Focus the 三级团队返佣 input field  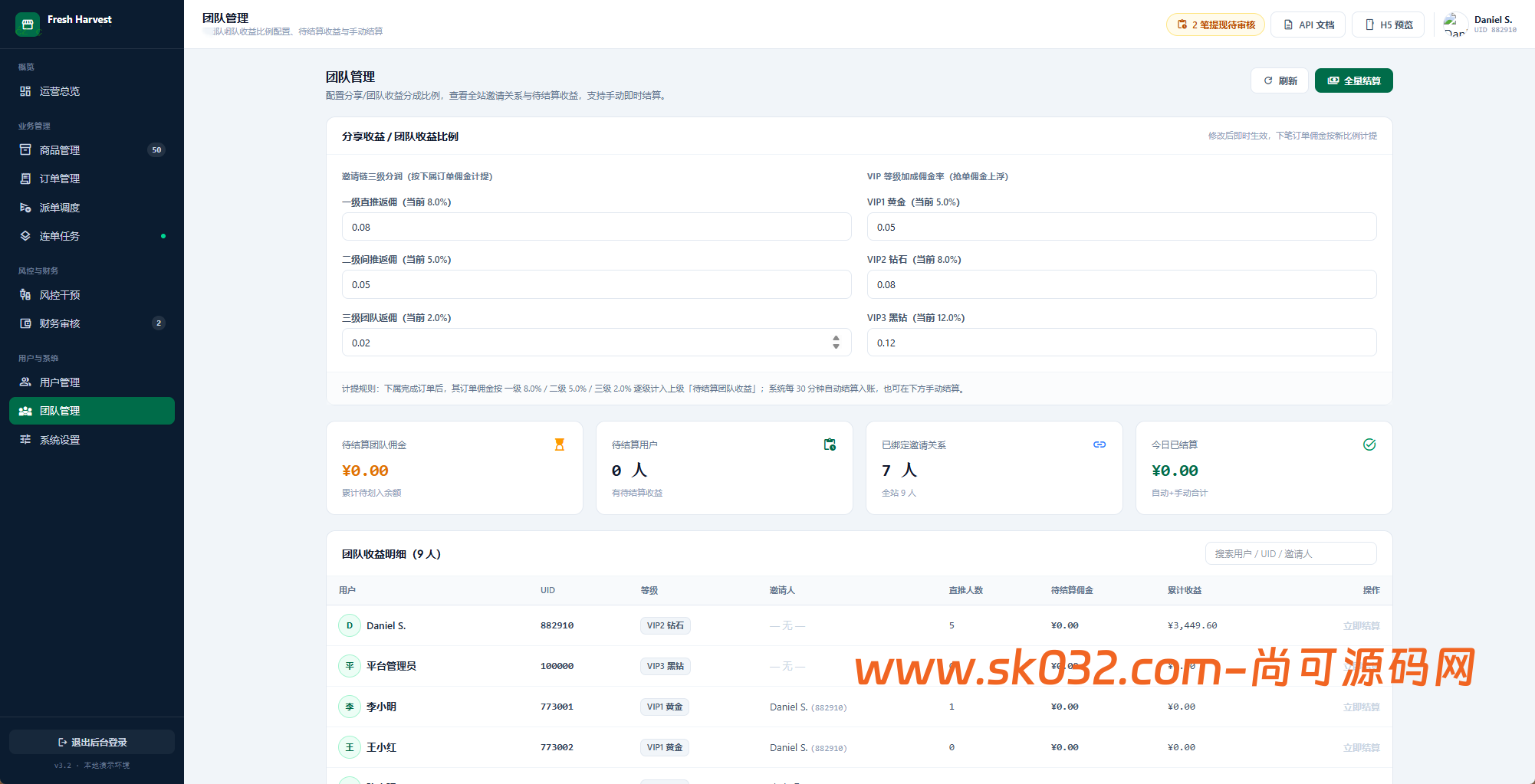point(597,343)
